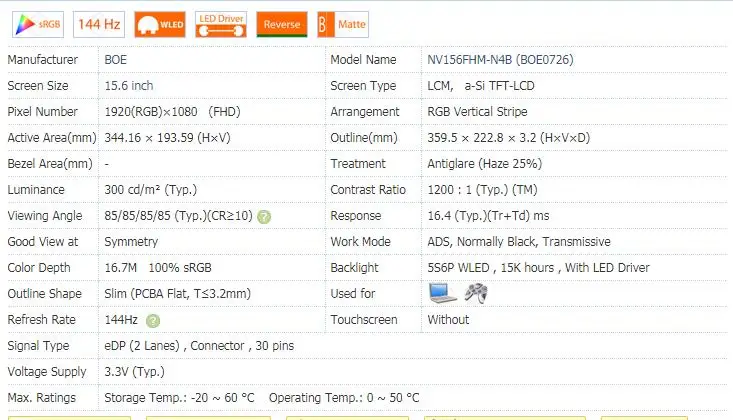
Task: Click the Model Name label
Action: [363, 60]
